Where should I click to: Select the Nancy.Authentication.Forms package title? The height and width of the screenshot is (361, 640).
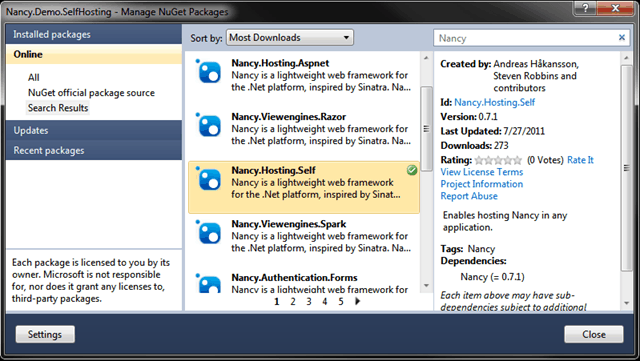coord(294,277)
